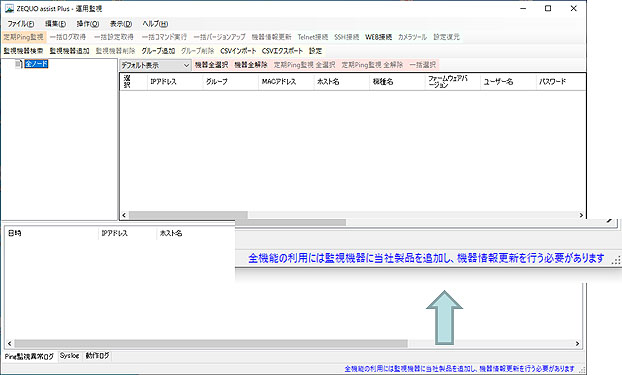Click log panel IPアドレス column header
622x375 pixels.
point(127,233)
